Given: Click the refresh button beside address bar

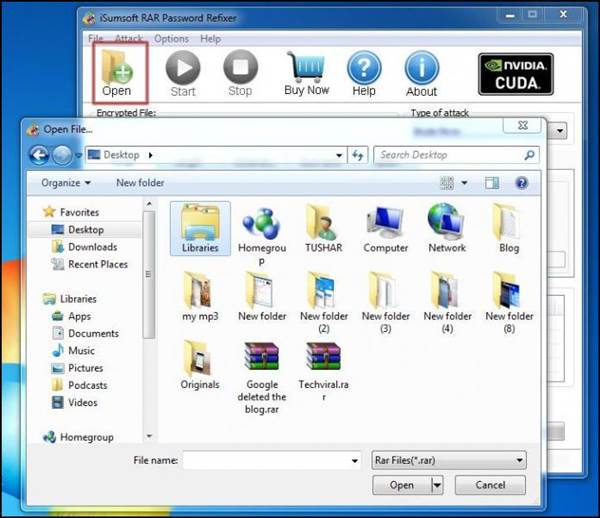Looking at the screenshot, I should [x=357, y=155].
